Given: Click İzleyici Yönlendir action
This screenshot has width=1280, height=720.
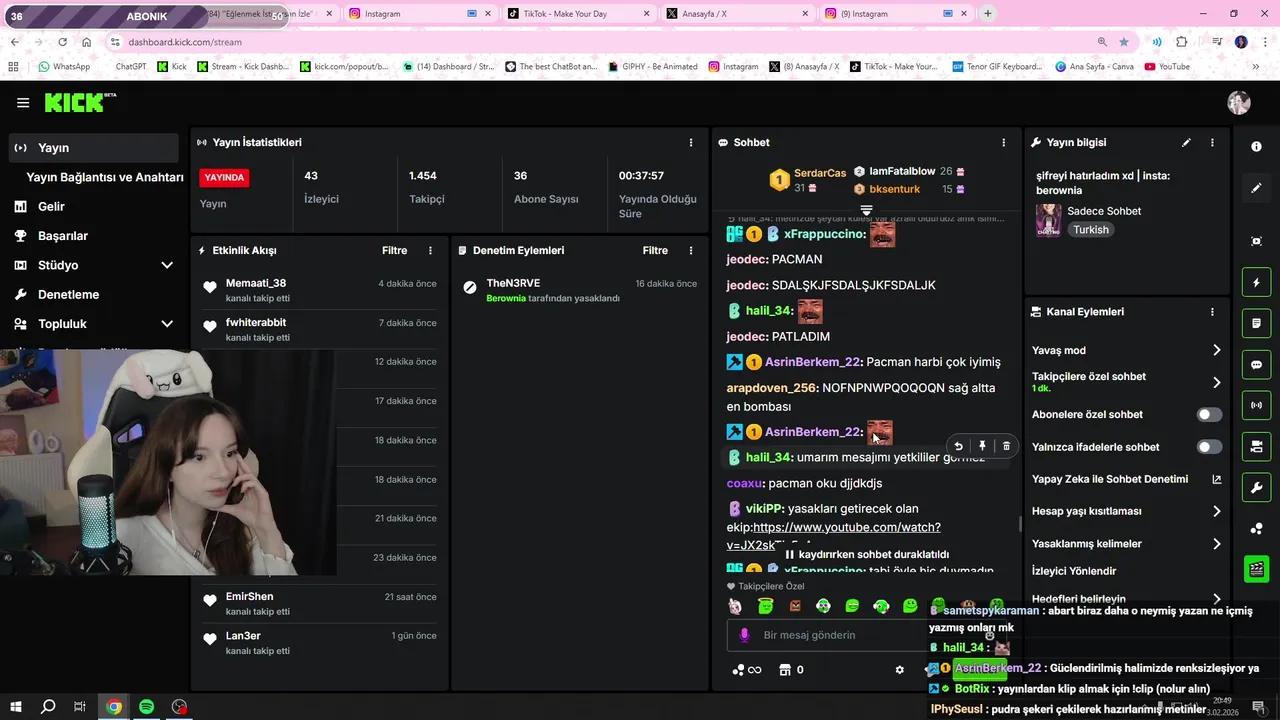Looking at the screenshot, I should (x=1074, y=571).
